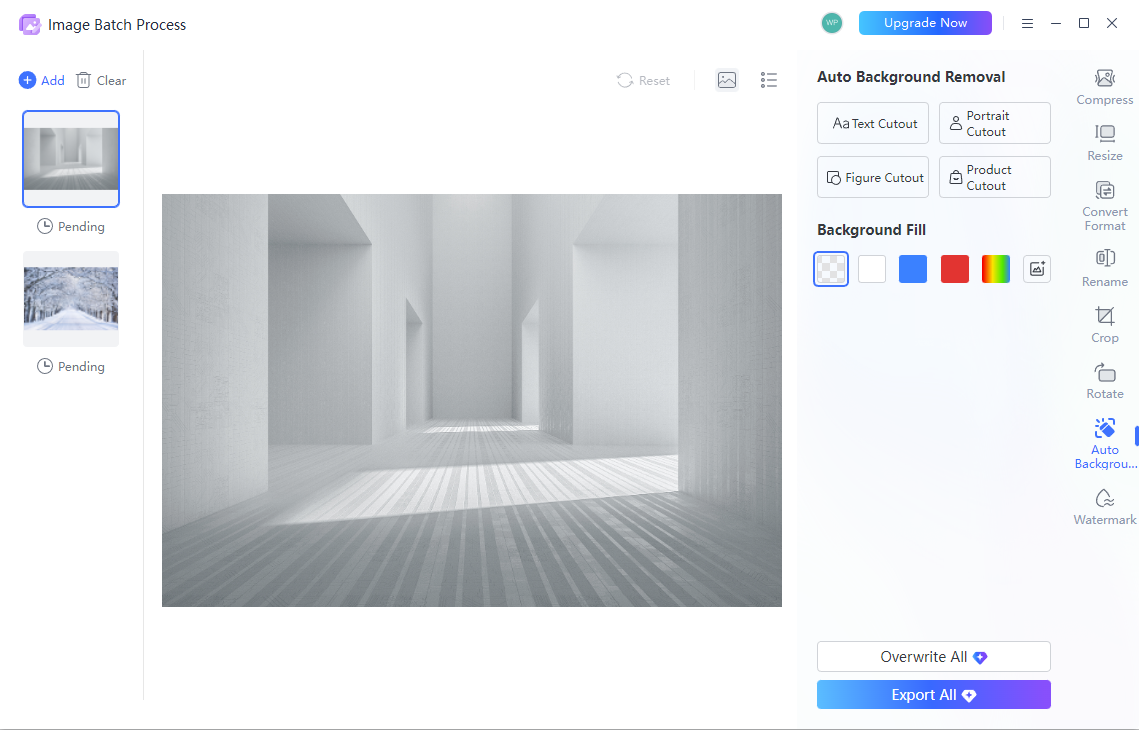Pick the Product Cutout option
This screenshot has height=730, width=1139.
pyautogui.click(x=994, y=177)
